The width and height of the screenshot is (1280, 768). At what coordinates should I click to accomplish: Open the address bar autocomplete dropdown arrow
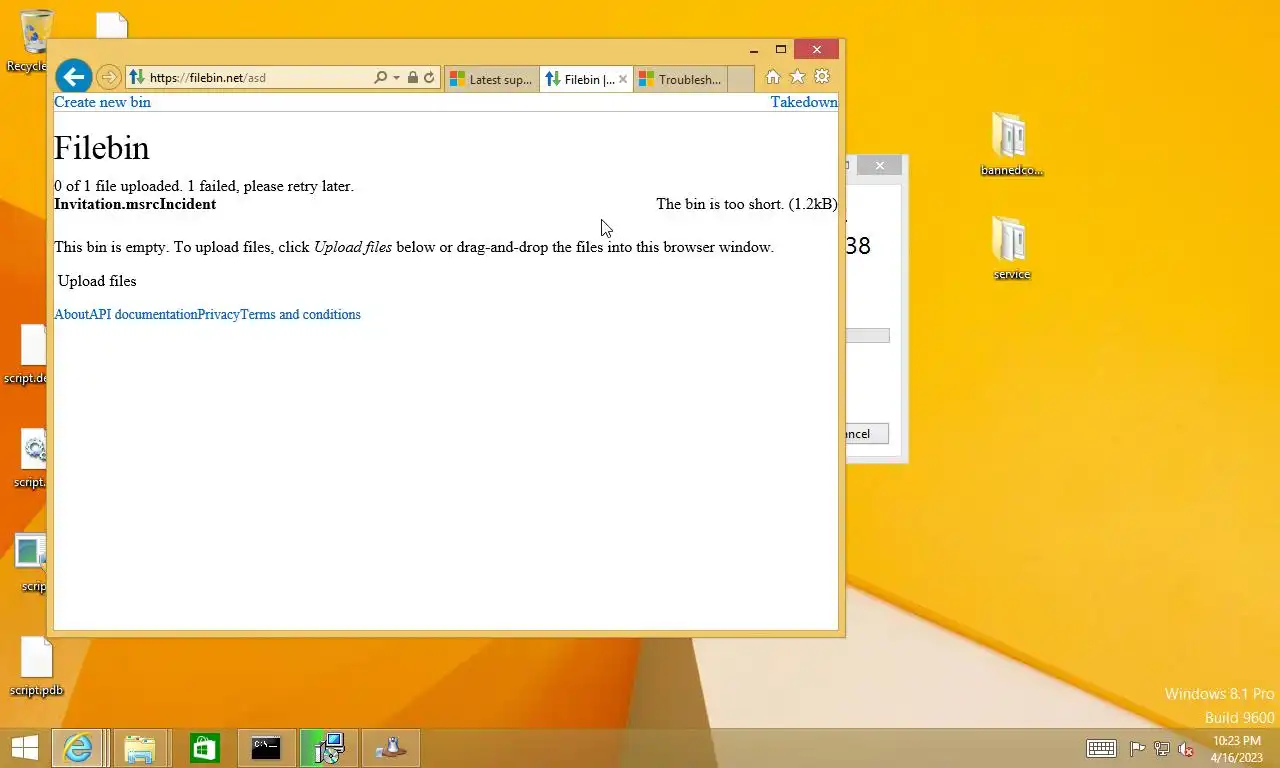[397, 77]
